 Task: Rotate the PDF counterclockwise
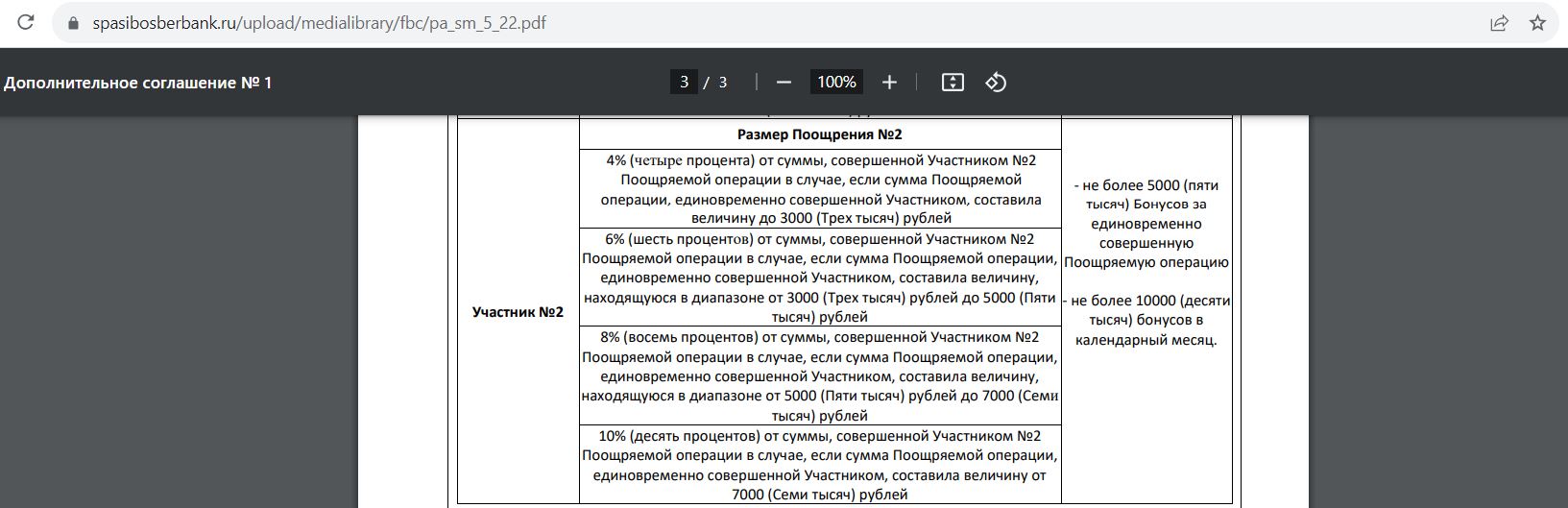pos(996,83)
